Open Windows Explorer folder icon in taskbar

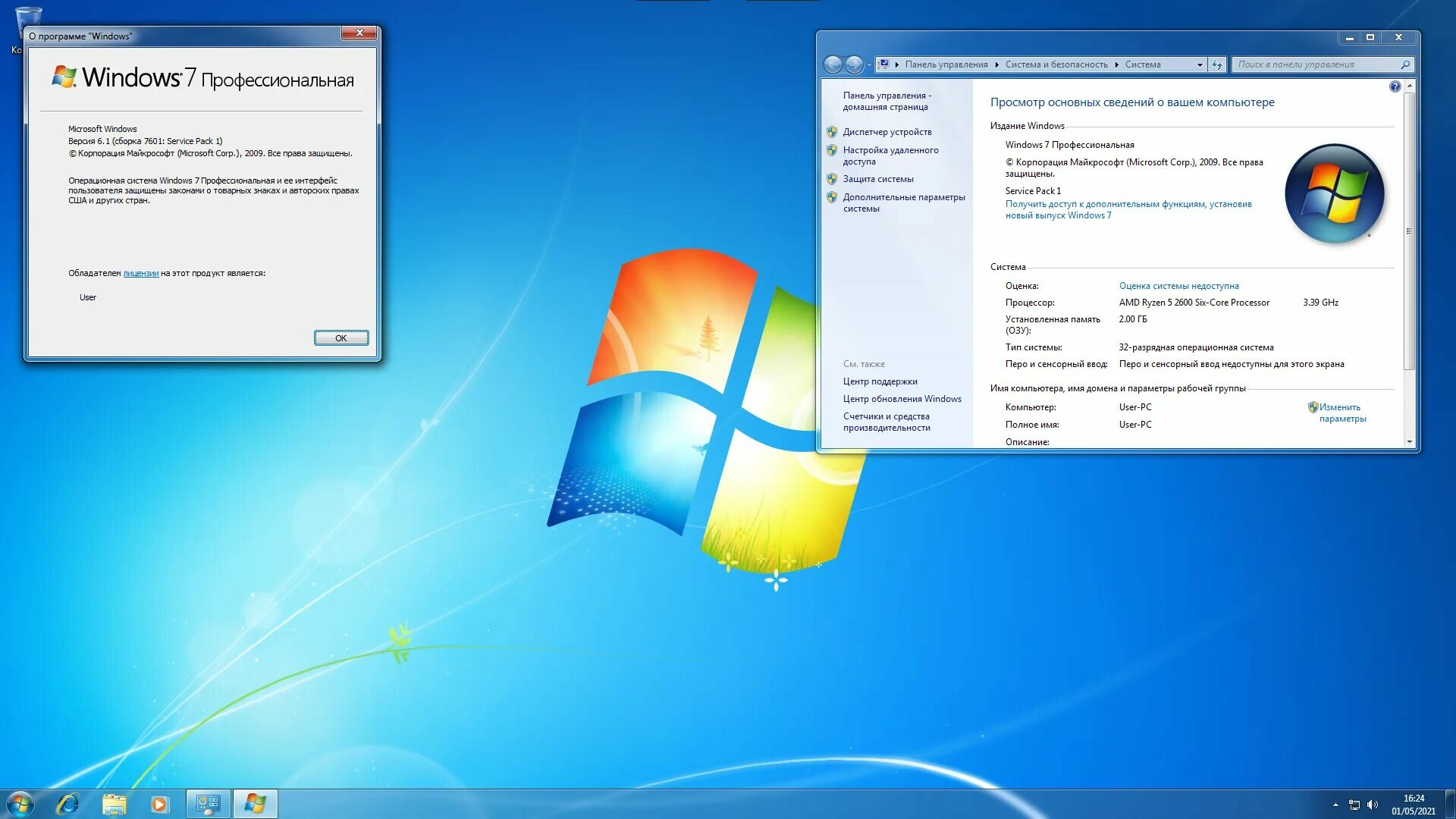[x=114, y=804]
